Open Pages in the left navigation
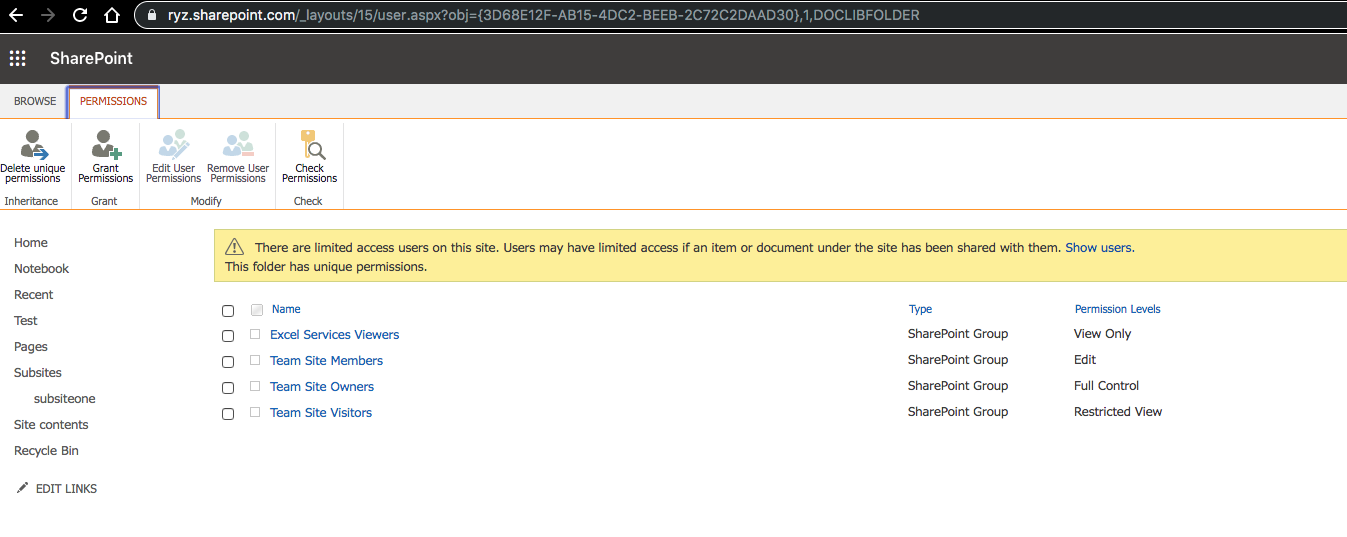 click(31, 347)
